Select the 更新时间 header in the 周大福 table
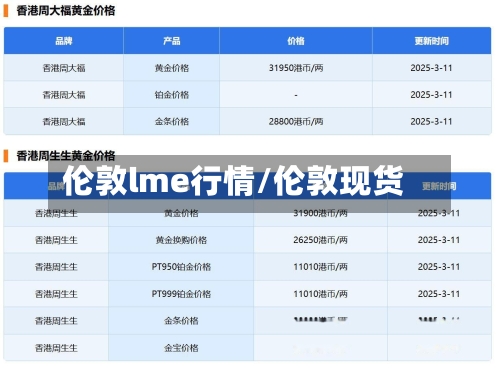500x368 pixels. coord(432,41)
